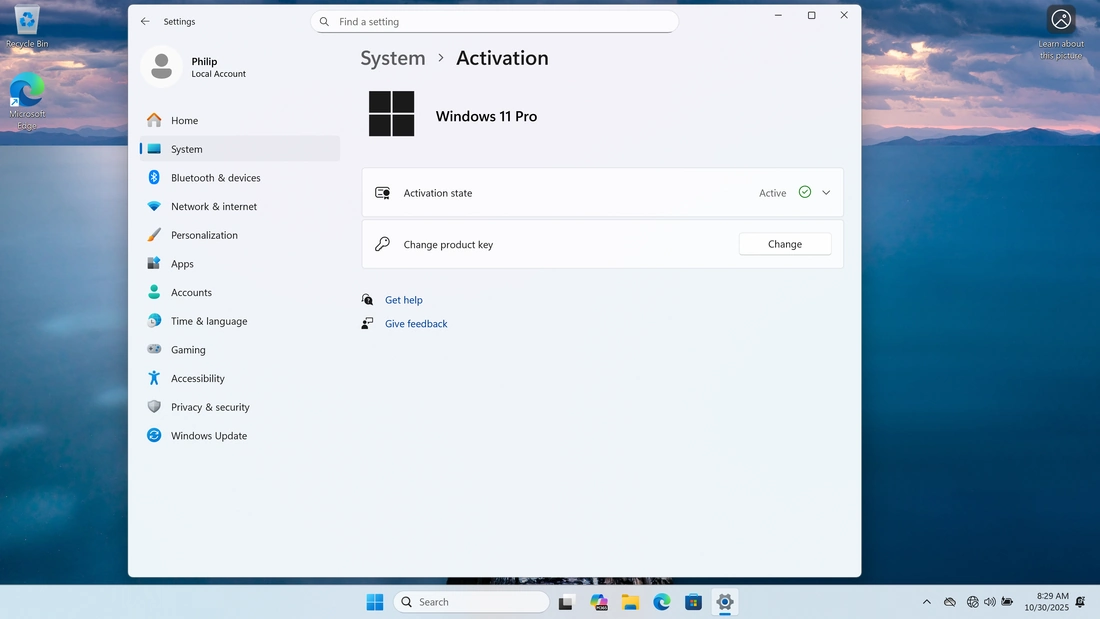Navigate to Windows Update

click(x=208, y=436)
